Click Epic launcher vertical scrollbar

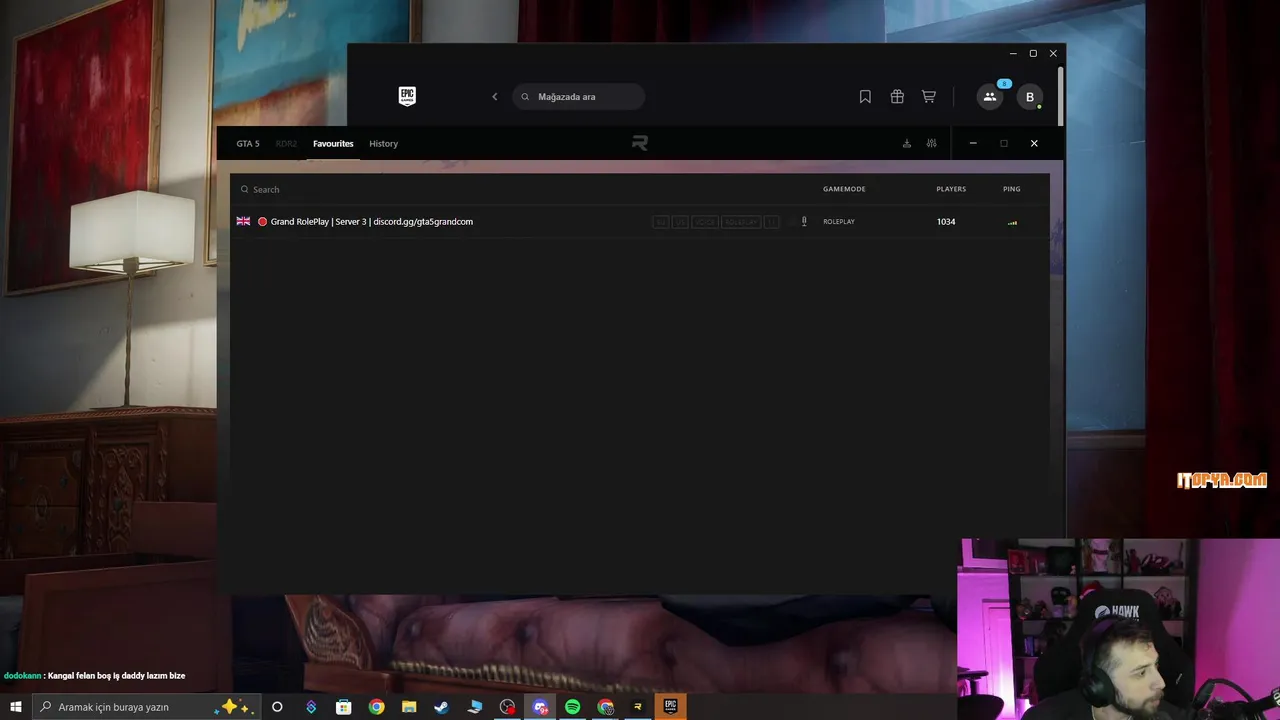tap(1060, 95)
